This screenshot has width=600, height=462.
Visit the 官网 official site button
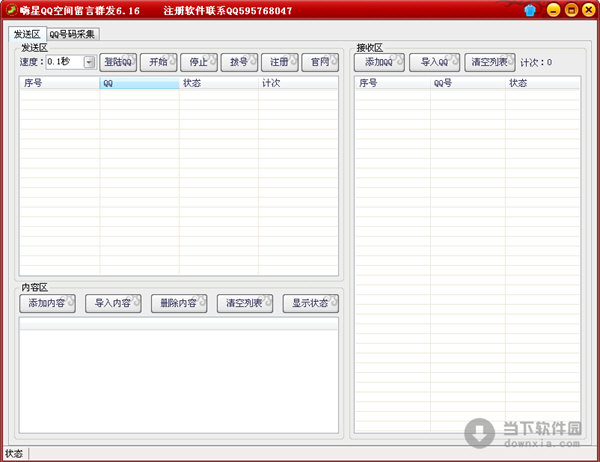pyautogui.click(x=320, y=62)
